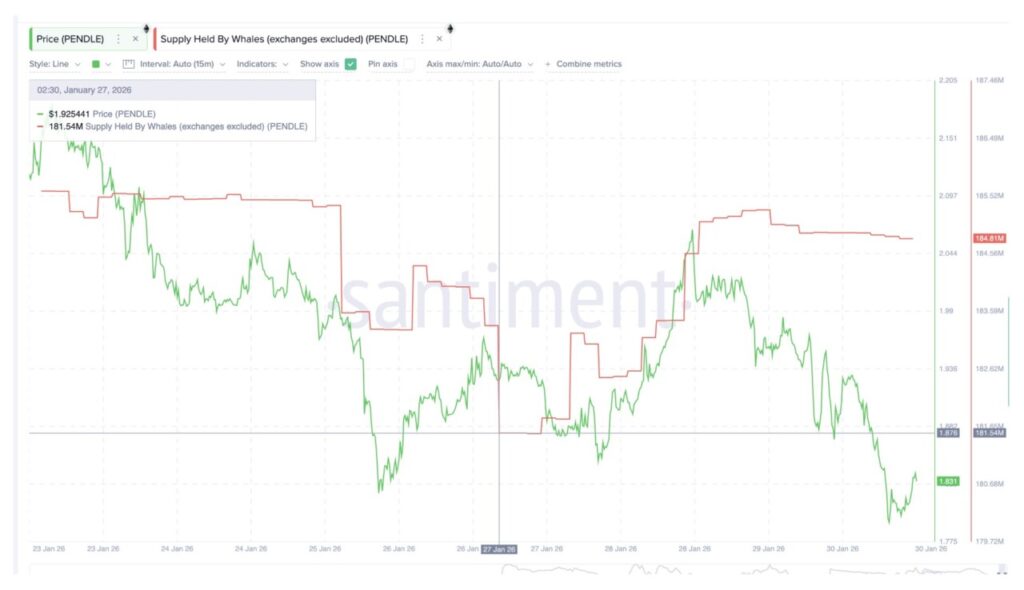Select Supply Held By Whales metric tab

[284, 39]
